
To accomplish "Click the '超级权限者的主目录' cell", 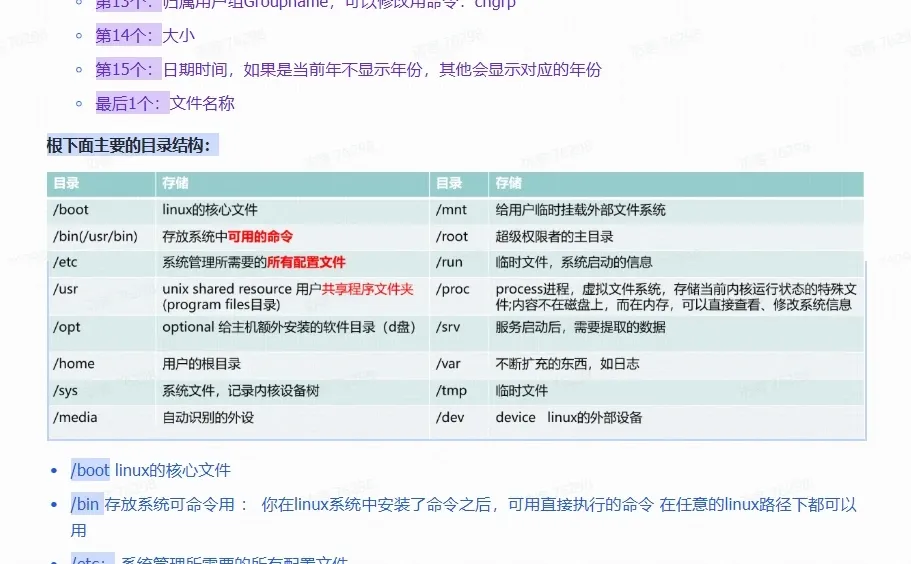I will [676, 236].
